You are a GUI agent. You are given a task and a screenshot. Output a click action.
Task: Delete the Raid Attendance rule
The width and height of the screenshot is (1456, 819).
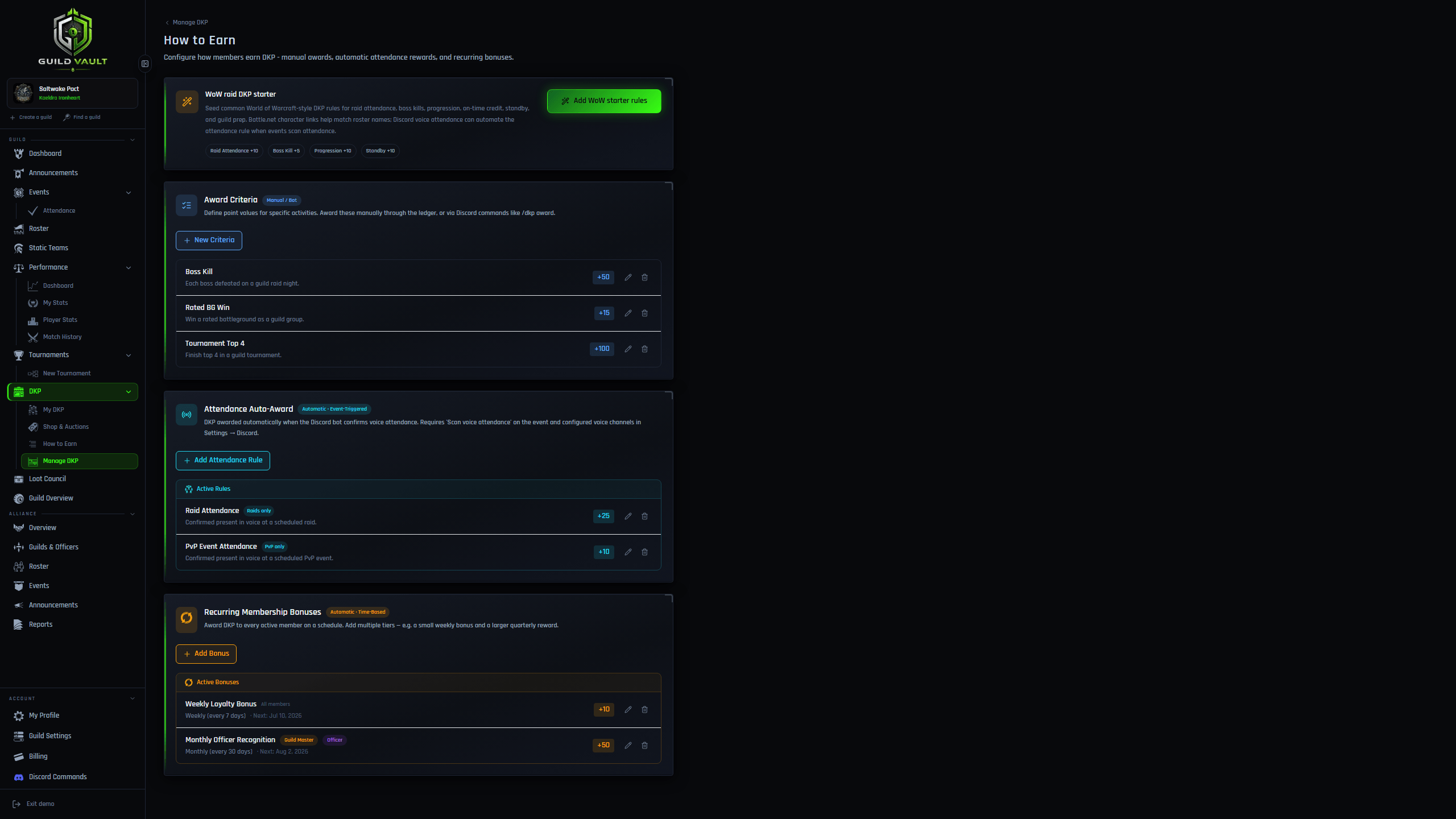[644, 516]
